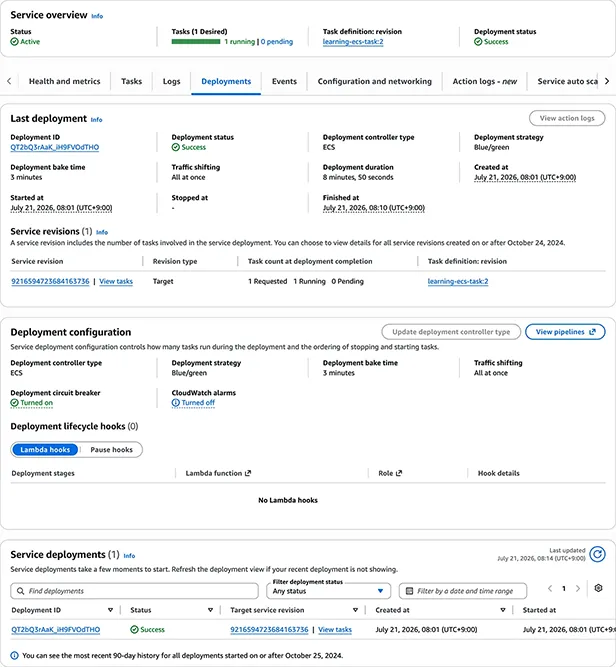Click Info link next to Last deployment
616x667 pixels.
point(97,120)
